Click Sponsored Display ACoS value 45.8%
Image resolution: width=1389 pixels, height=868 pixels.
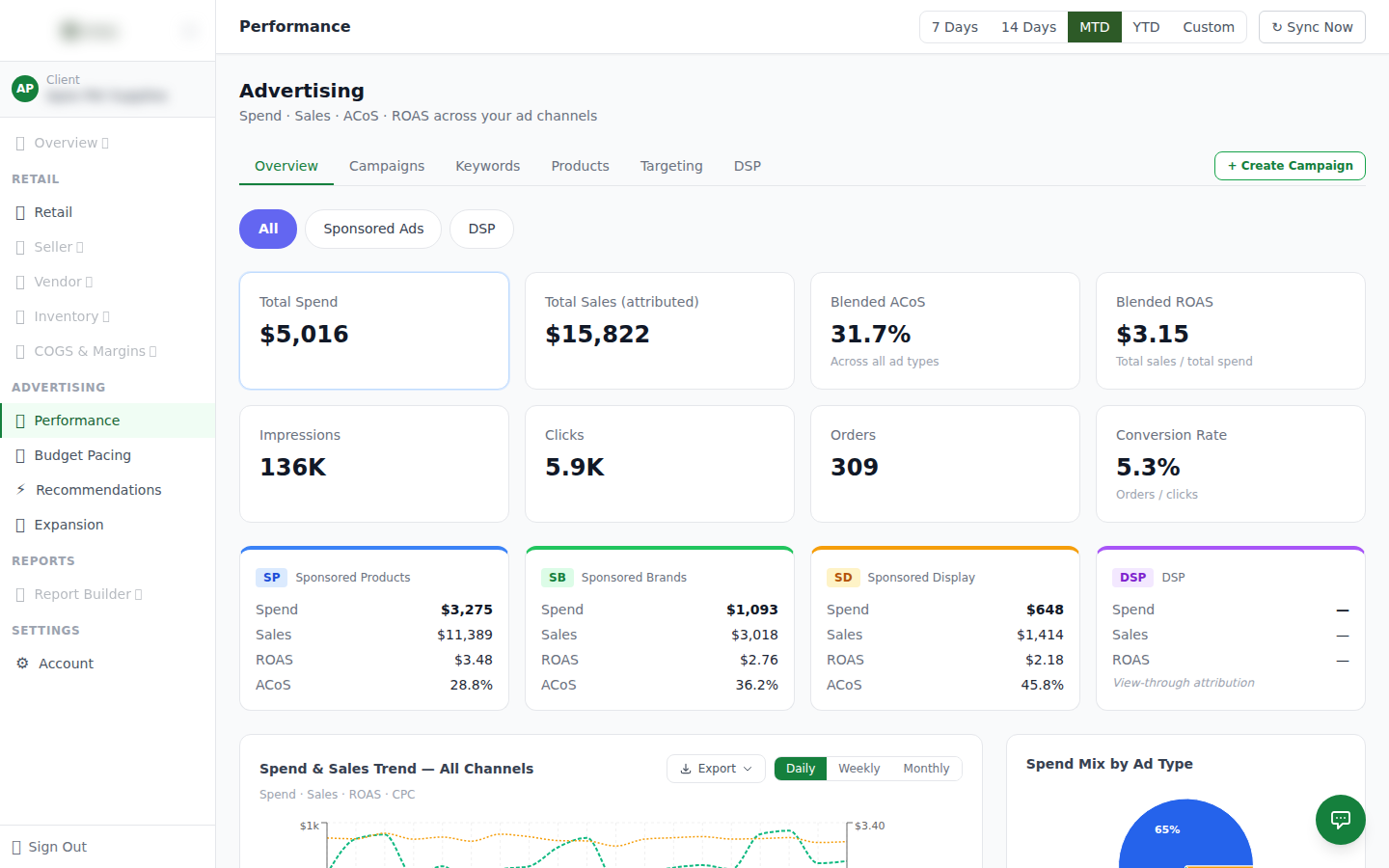tap(1042, 685)
